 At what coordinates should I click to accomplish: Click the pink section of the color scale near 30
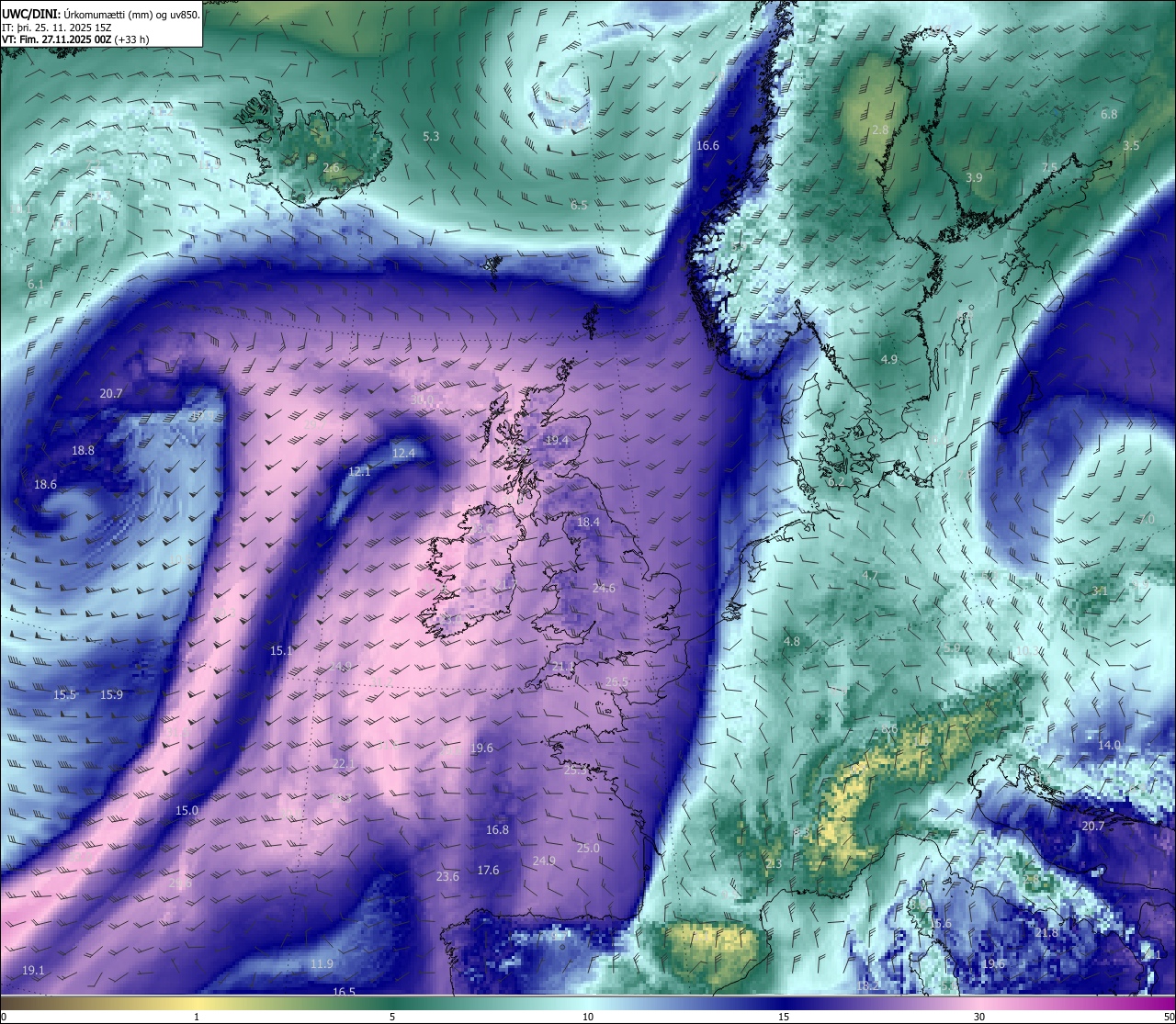[x=979, y=1003]
